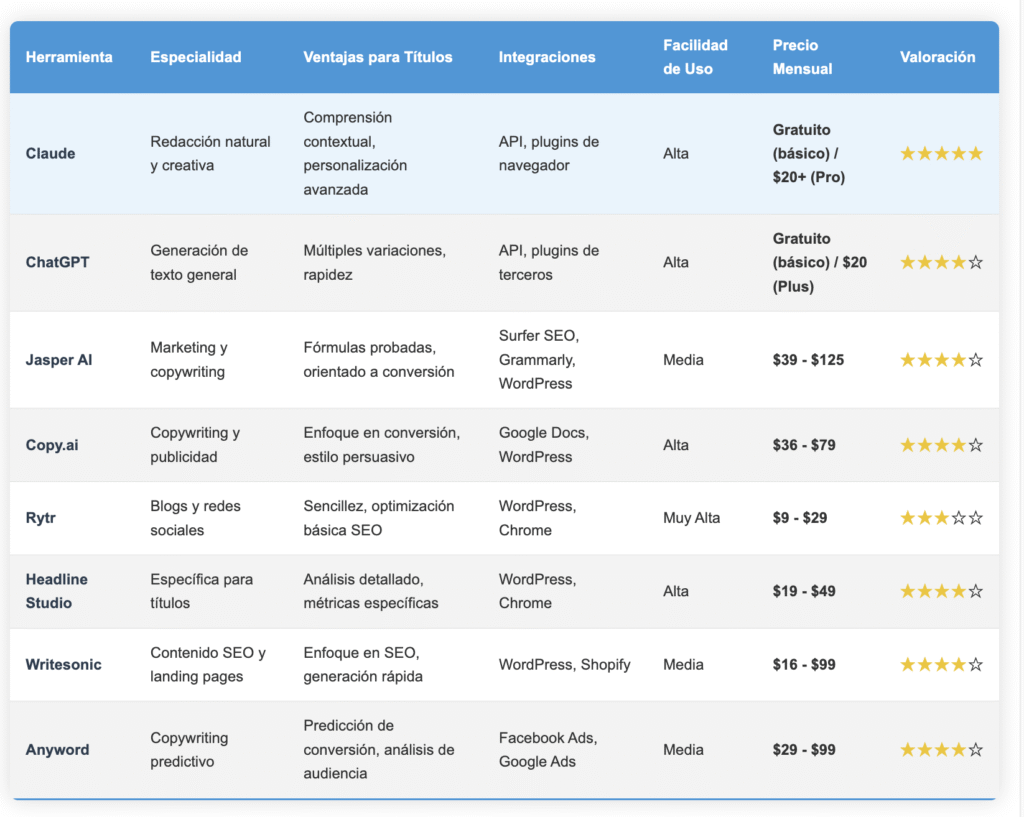Click 'Predicción de conversión, análisis de audiencia'
Screen dimensions: 1024x817
pos(379,750)
